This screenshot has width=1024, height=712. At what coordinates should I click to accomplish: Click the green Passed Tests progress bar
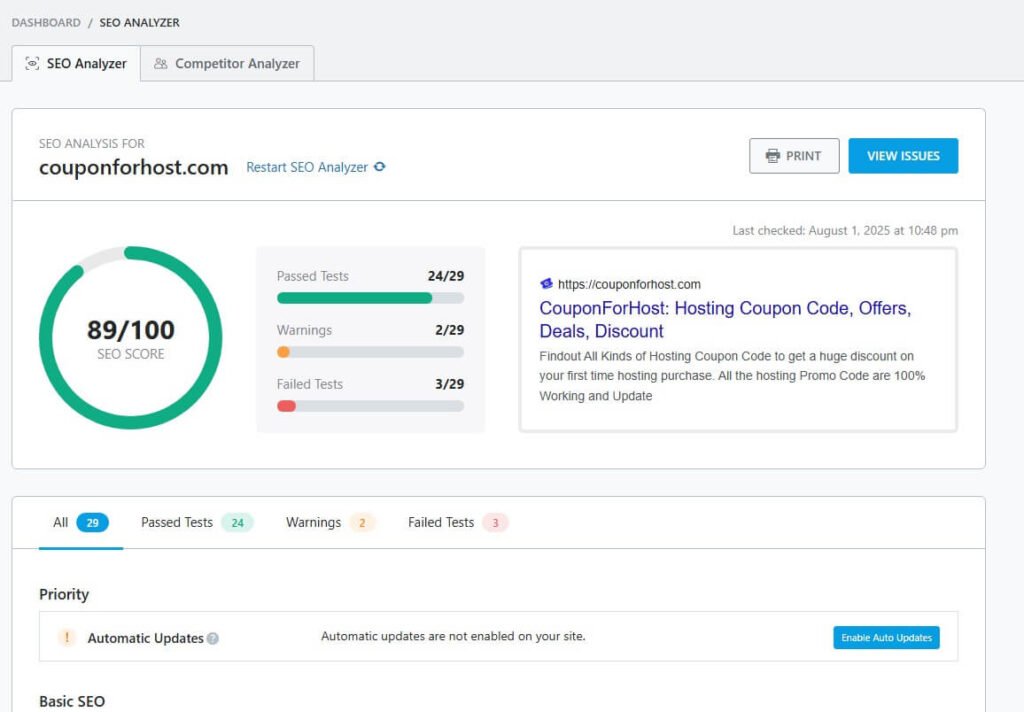click(x=370, y=298)
